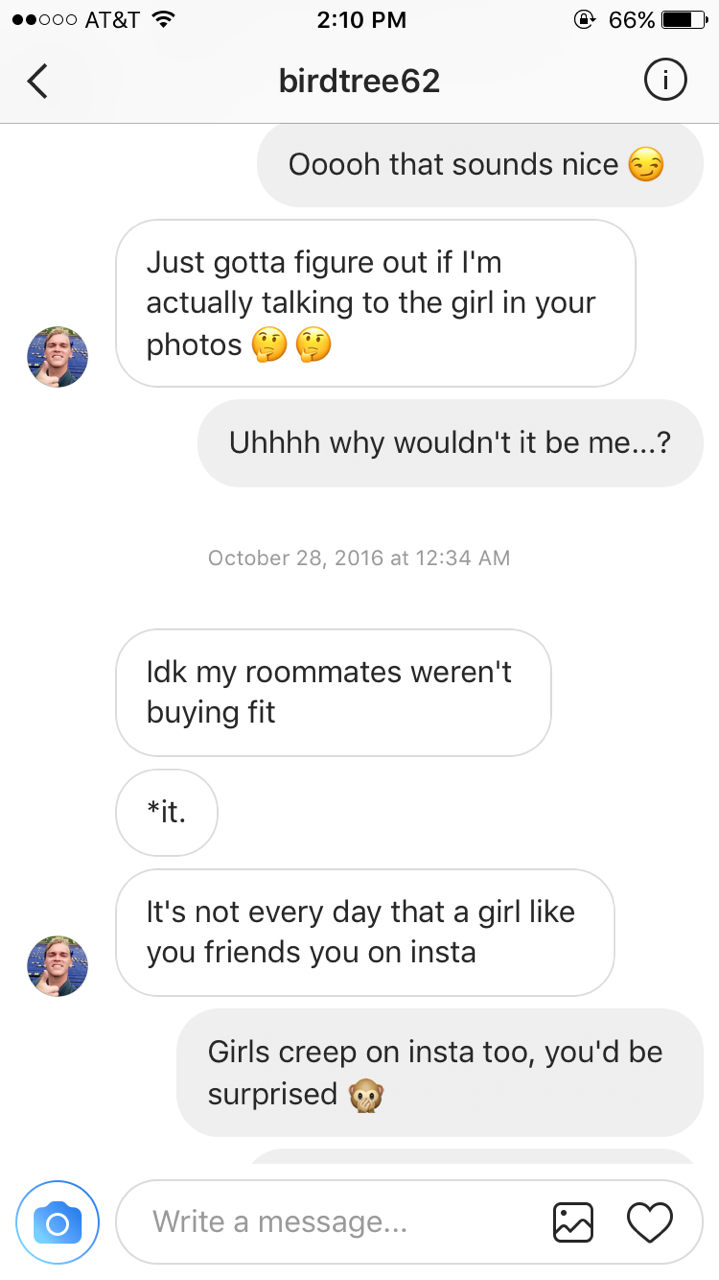Select the 'Idk my roommates weren't buying fit' bubble
The height and width of the screenshot is (1280, 719).
333,692
